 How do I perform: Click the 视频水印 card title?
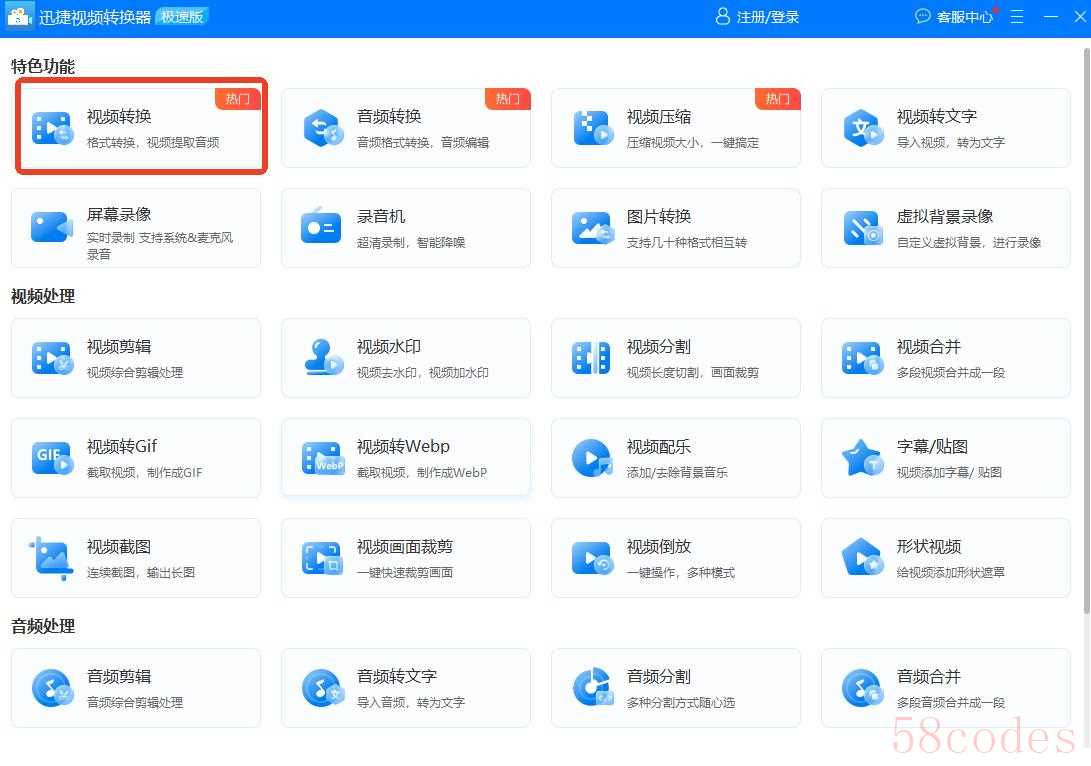(x=389, y=346)
